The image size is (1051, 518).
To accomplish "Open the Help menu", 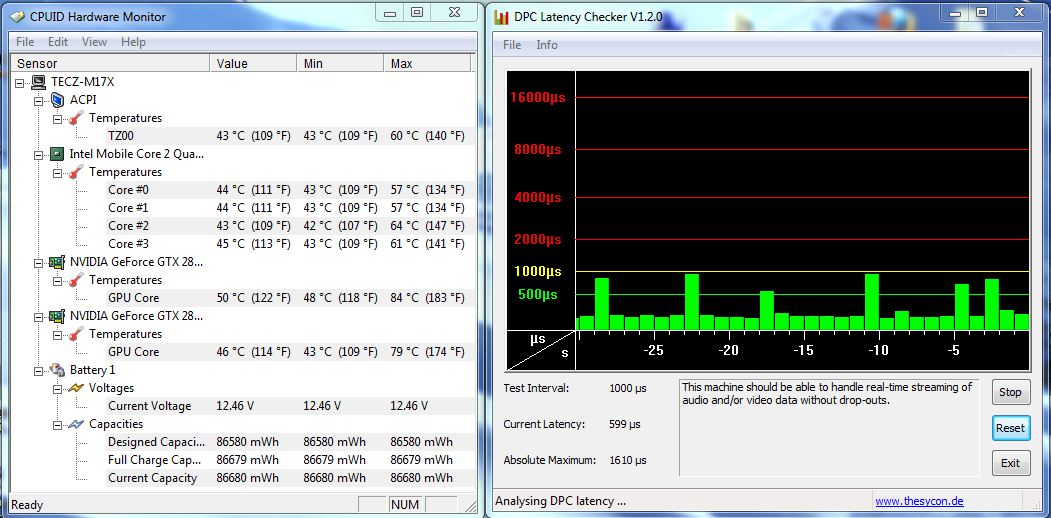I will (x=133, y=42).
